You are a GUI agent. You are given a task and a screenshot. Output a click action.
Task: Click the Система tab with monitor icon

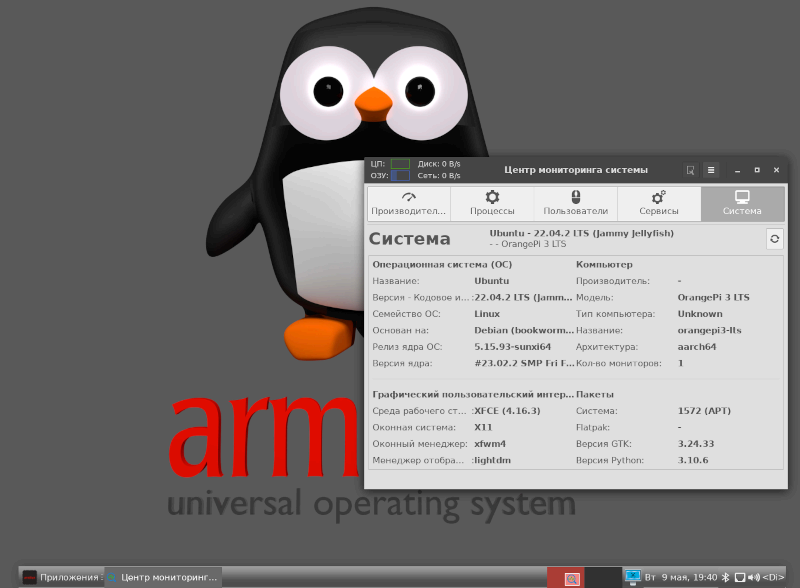(742, 203)
